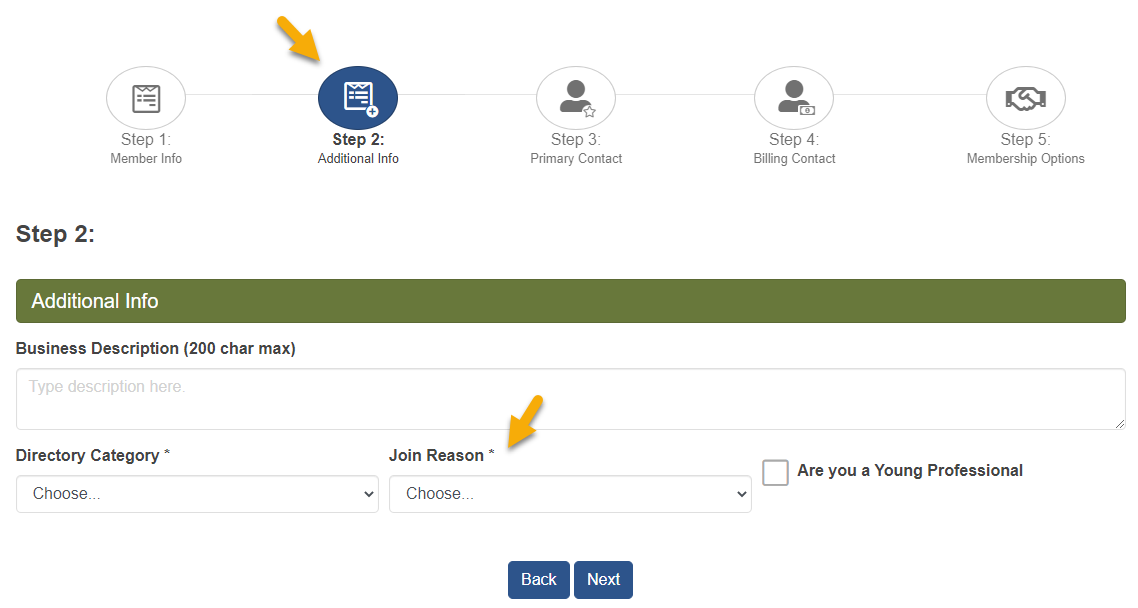This screenshot has width=1138, height=608.
Task: Expand the Join Reason chevron
Action: pos(740,493)
